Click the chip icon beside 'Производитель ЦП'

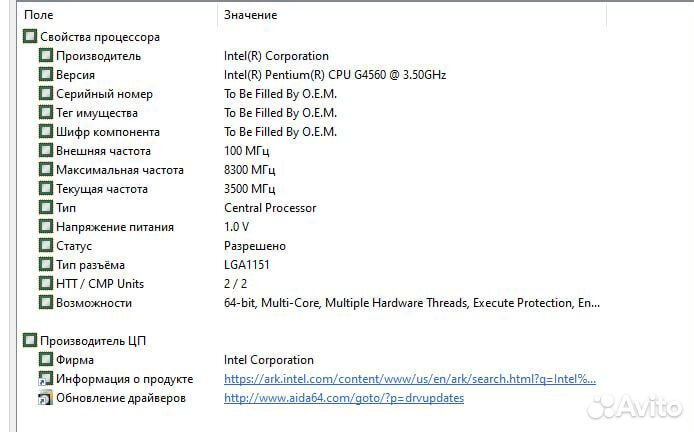[30, 340]
